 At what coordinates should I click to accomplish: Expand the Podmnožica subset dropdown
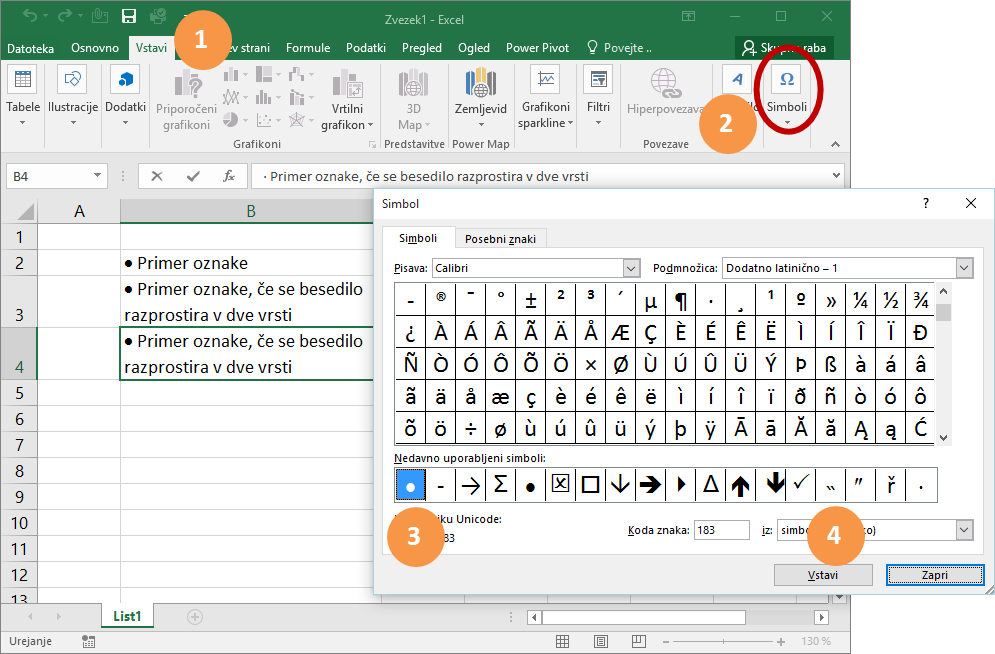tap(963, 268)
